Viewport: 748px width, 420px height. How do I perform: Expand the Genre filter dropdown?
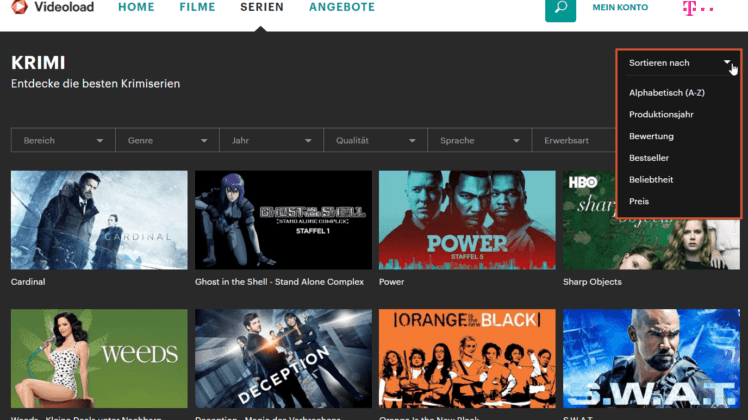pos(167,140)
